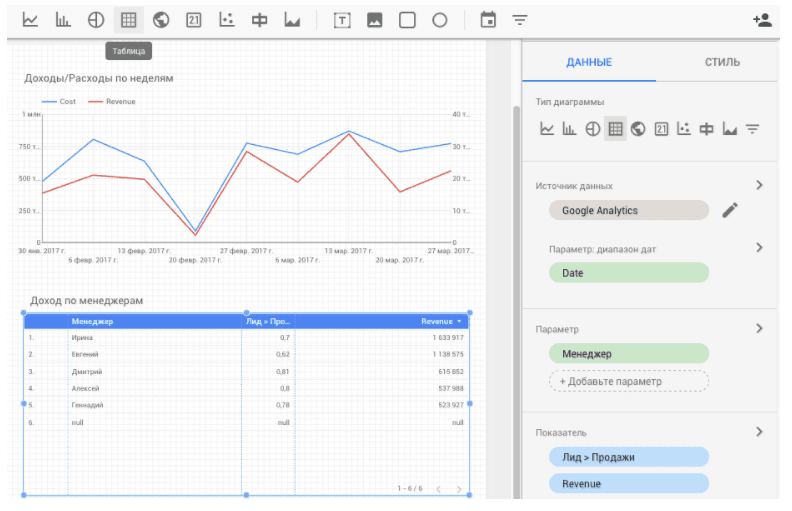Viewport: 792px width, 511px height.
Task: Switch chart type to scorecard in panel
Action: tap(661, 129)
